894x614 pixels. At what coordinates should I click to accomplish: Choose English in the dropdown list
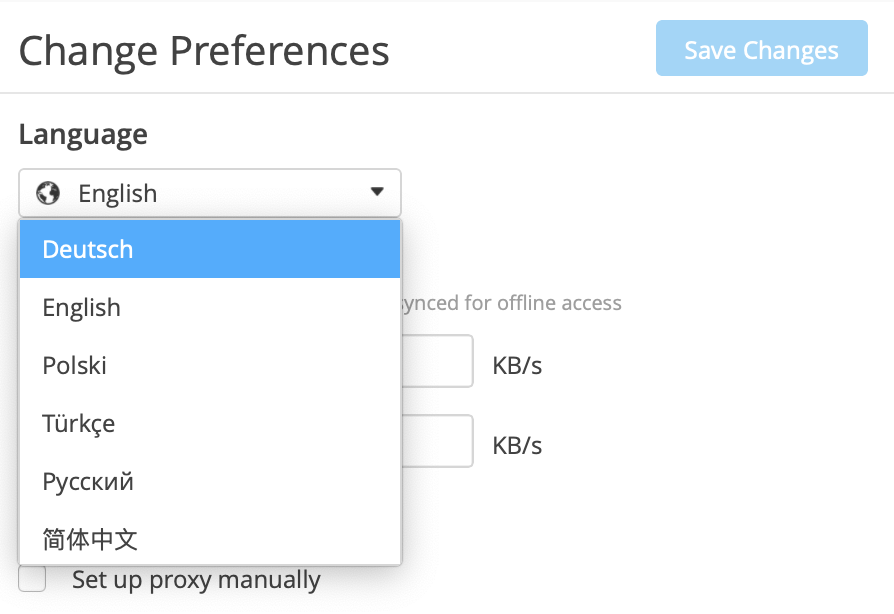pyautogui.click(x=210, y=307)
